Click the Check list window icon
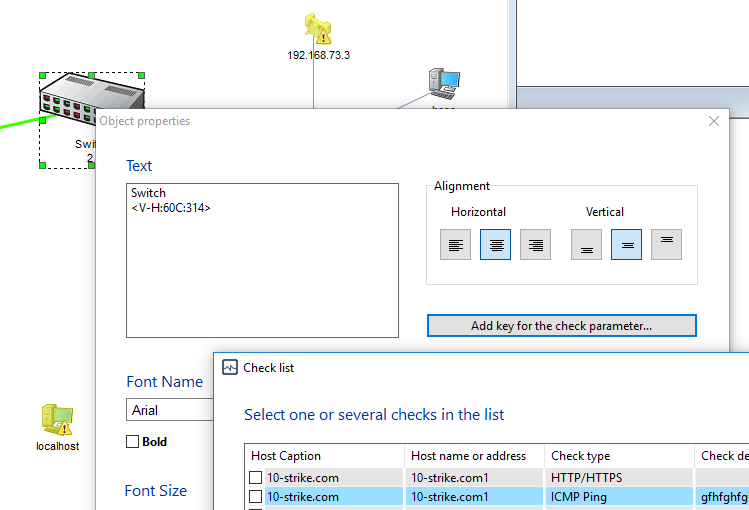This screenshot has height=510, width=749. click(x=230, y=367)
